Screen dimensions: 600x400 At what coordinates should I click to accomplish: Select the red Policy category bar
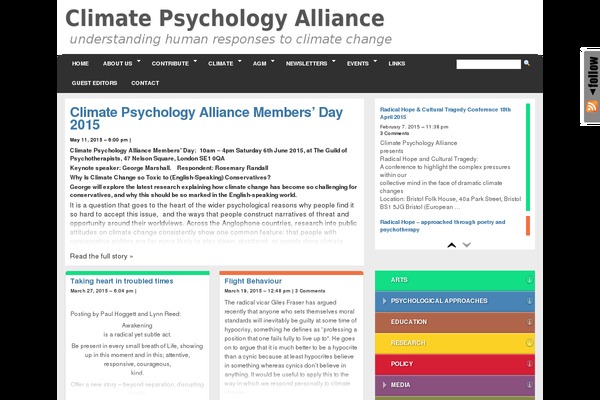(x=455, y=364)
